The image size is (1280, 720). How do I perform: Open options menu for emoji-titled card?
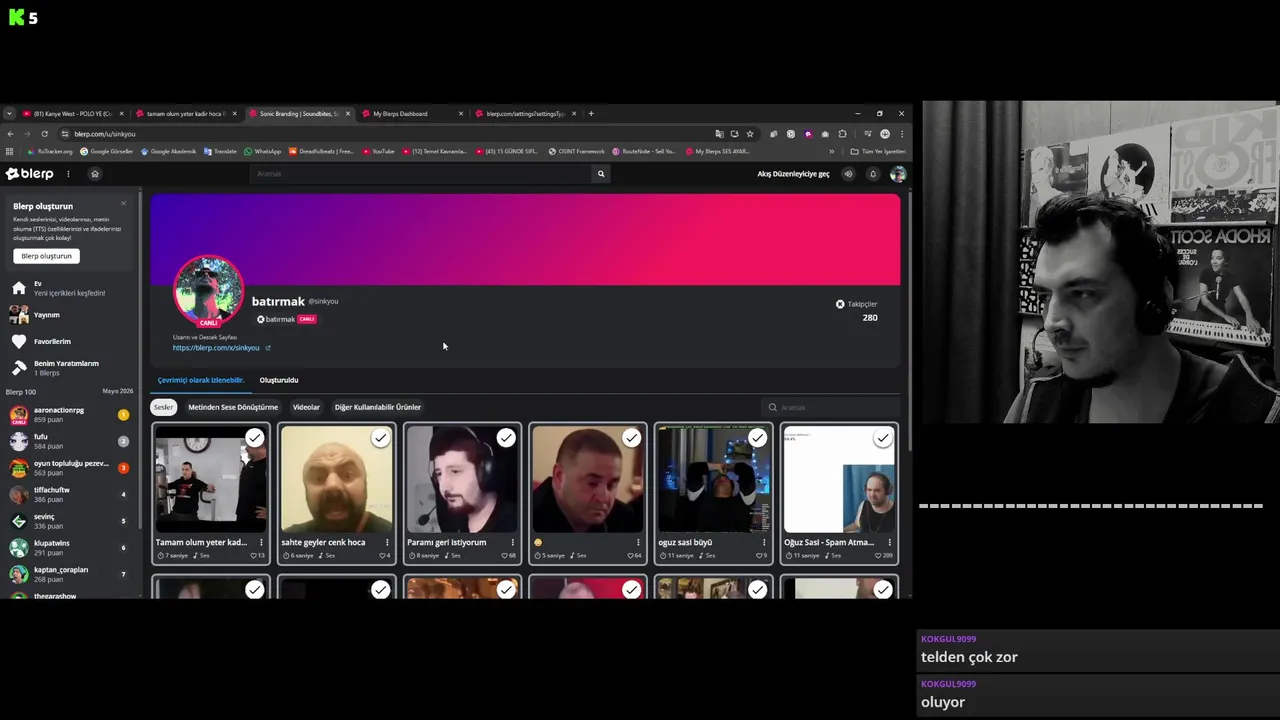tap(638, 542)
